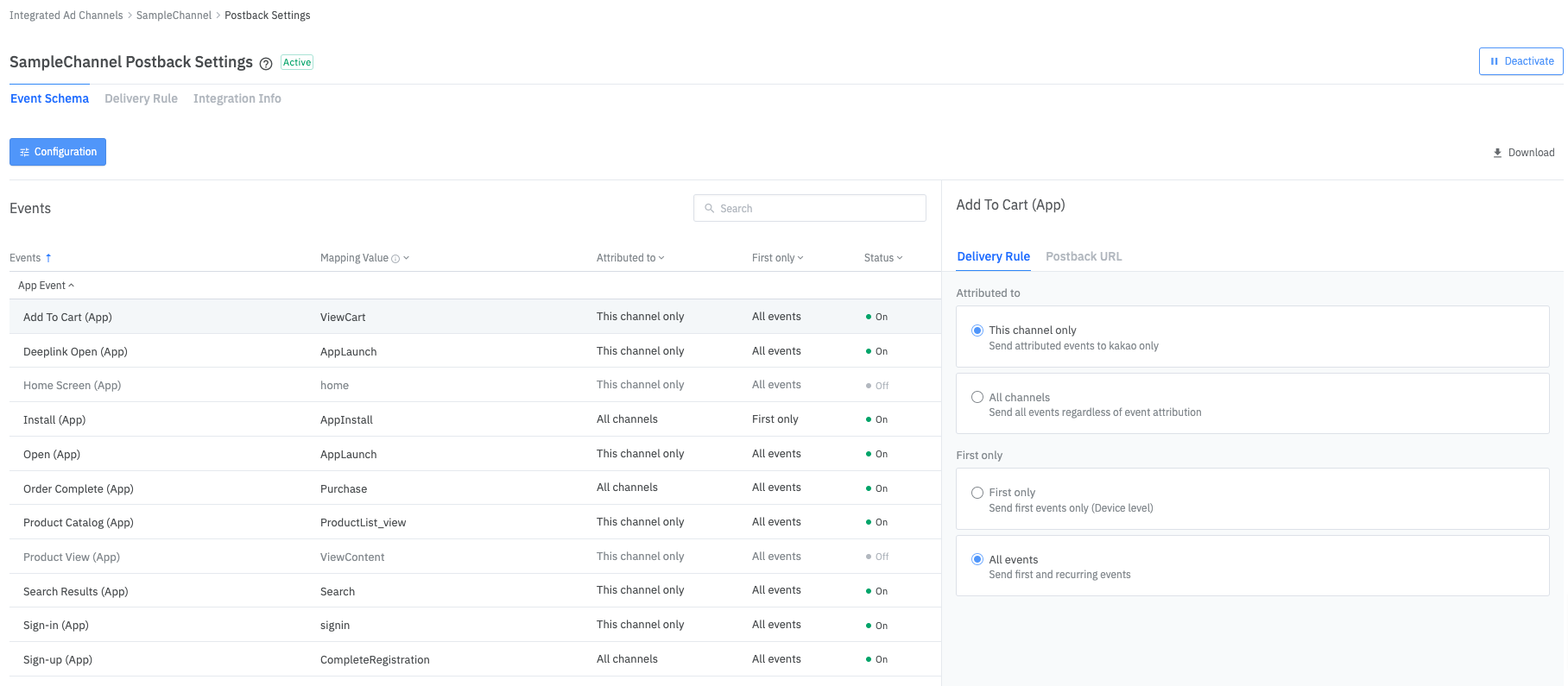Open the Integration Info tab

237,98
